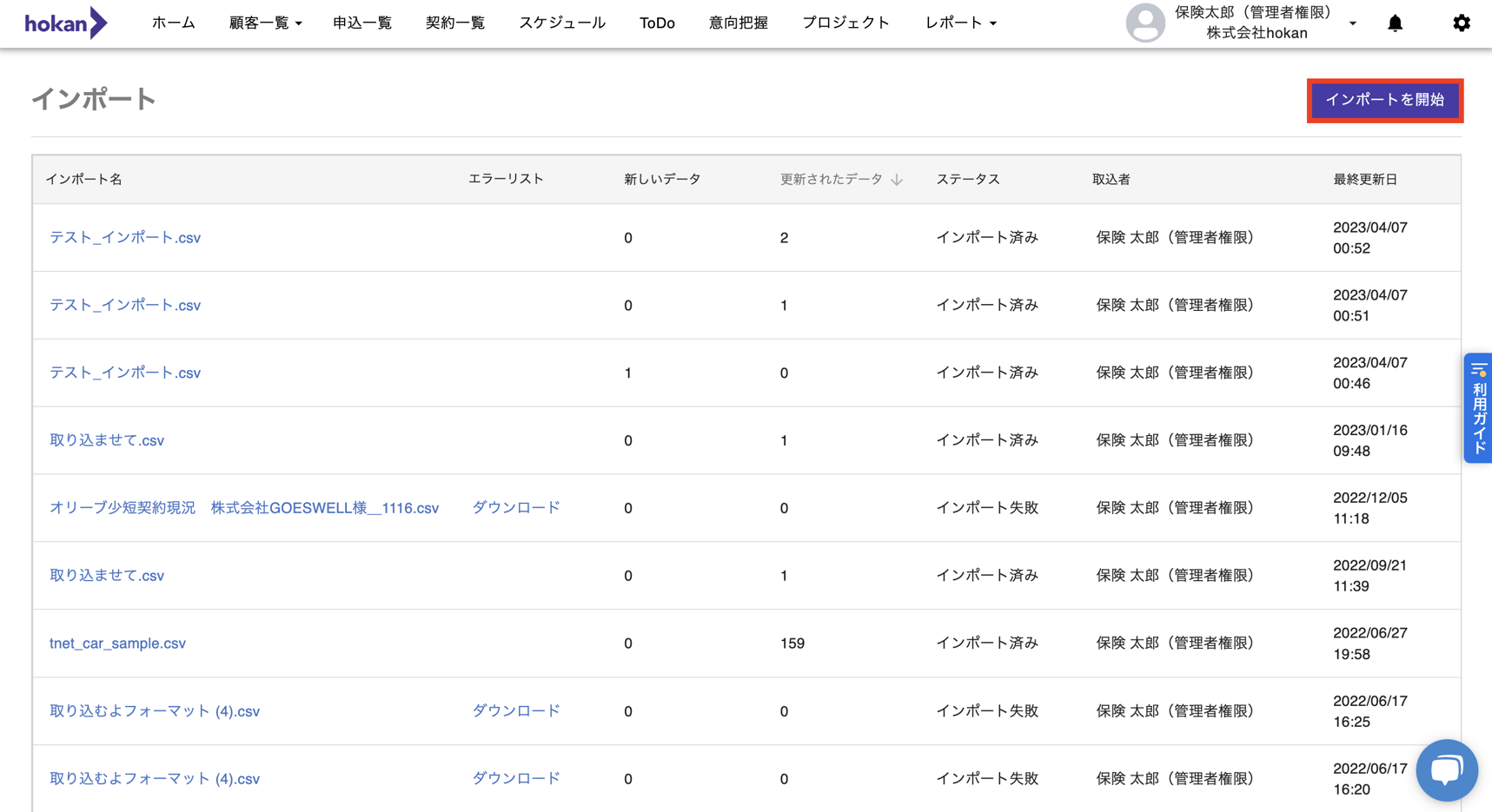Navigate to ToDo page
The height and width of the screenshot is (812, 1492).
coord(657,23)
